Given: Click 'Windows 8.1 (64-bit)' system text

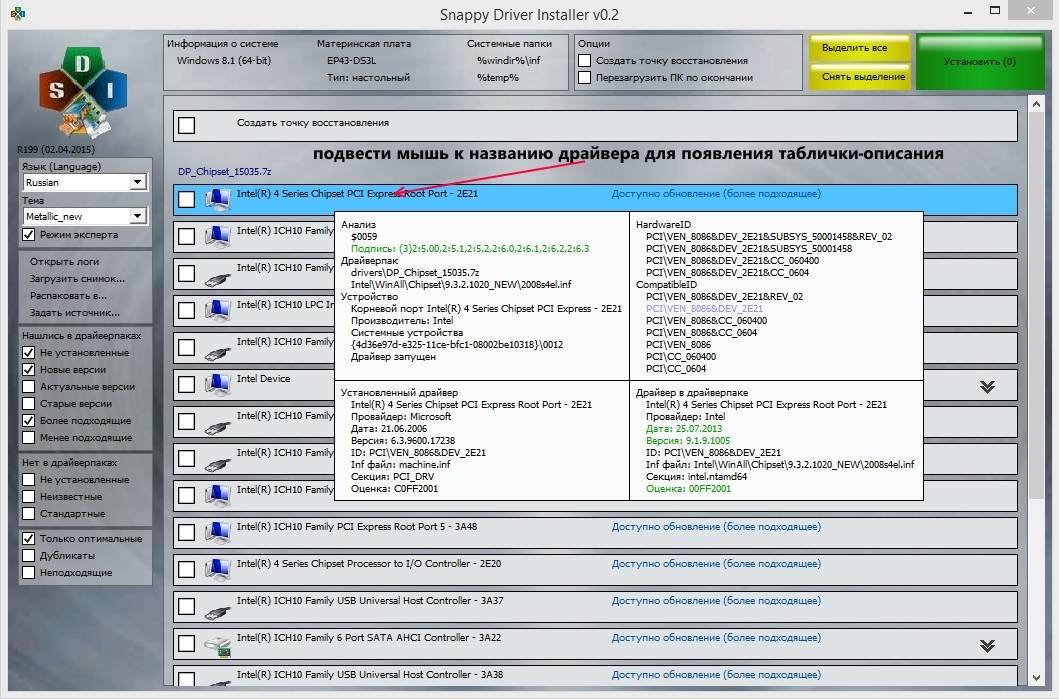Looking at the screenshot, I should click(x=224, y=60).
